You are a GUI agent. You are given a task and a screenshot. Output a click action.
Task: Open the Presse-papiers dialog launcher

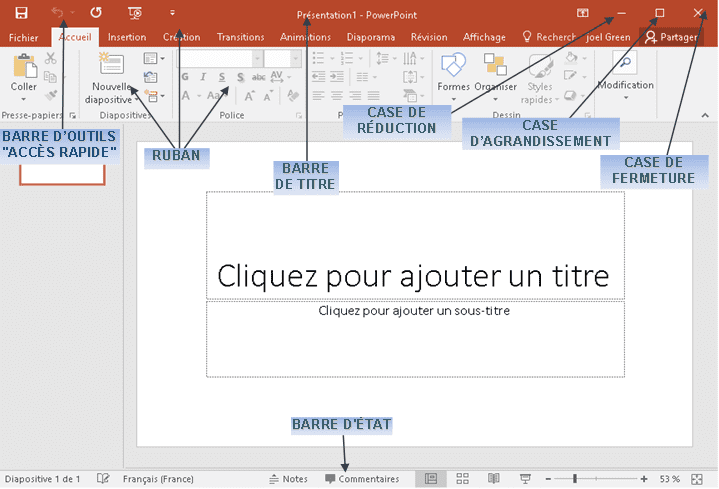pos(72,116)
